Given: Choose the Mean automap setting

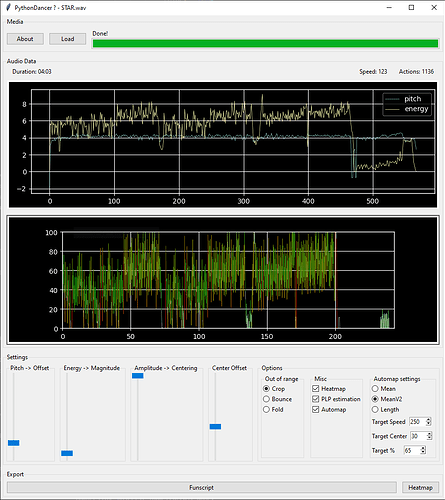Looking at the screenshot, I should [384, 389].
